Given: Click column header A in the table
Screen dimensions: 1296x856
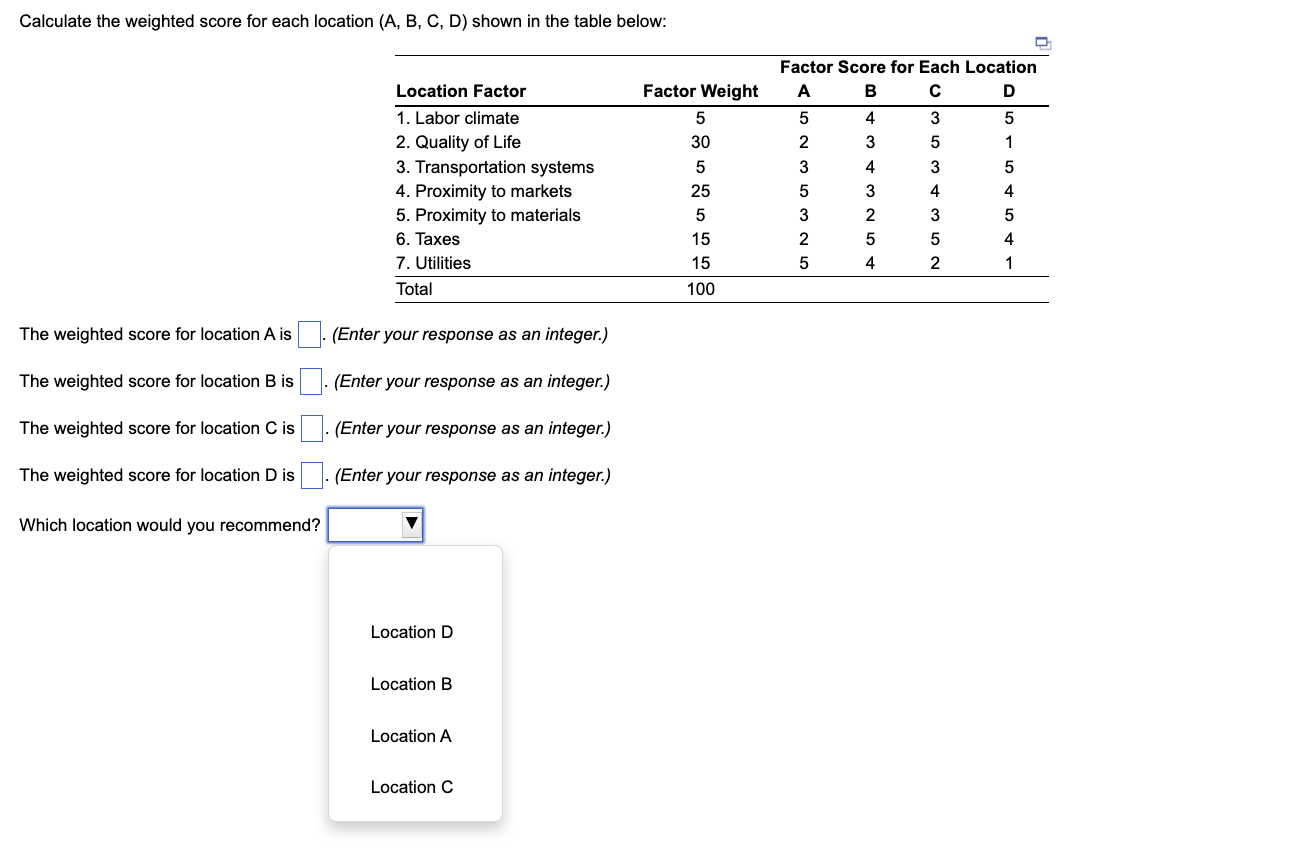Looking at the screenshot, I should [804, 91].
